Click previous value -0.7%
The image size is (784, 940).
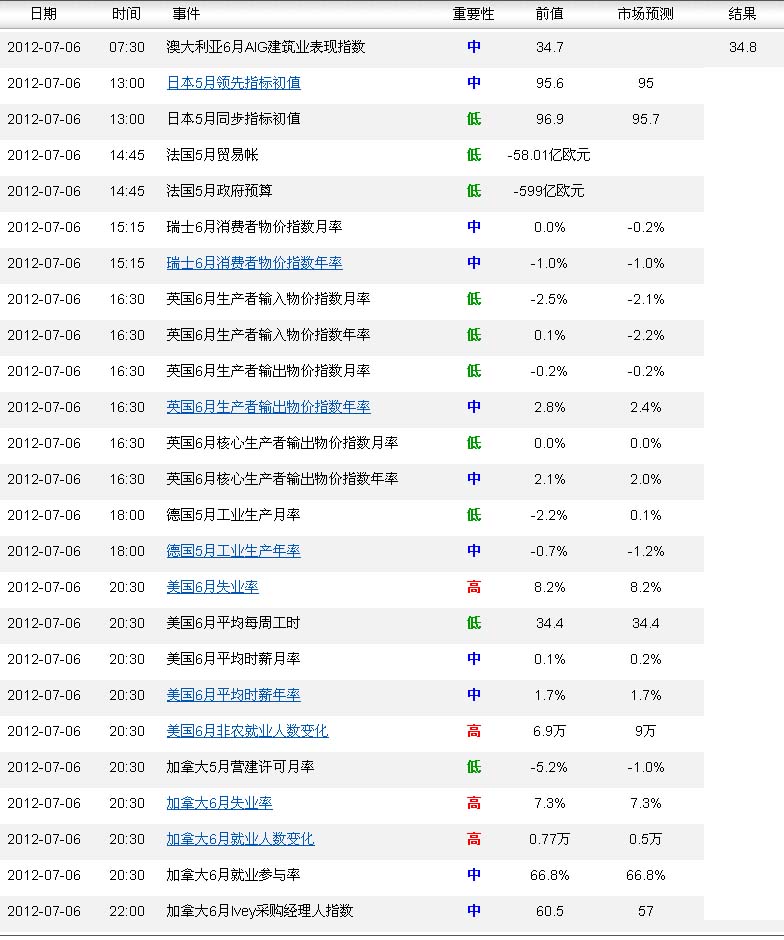click(549, 551)
